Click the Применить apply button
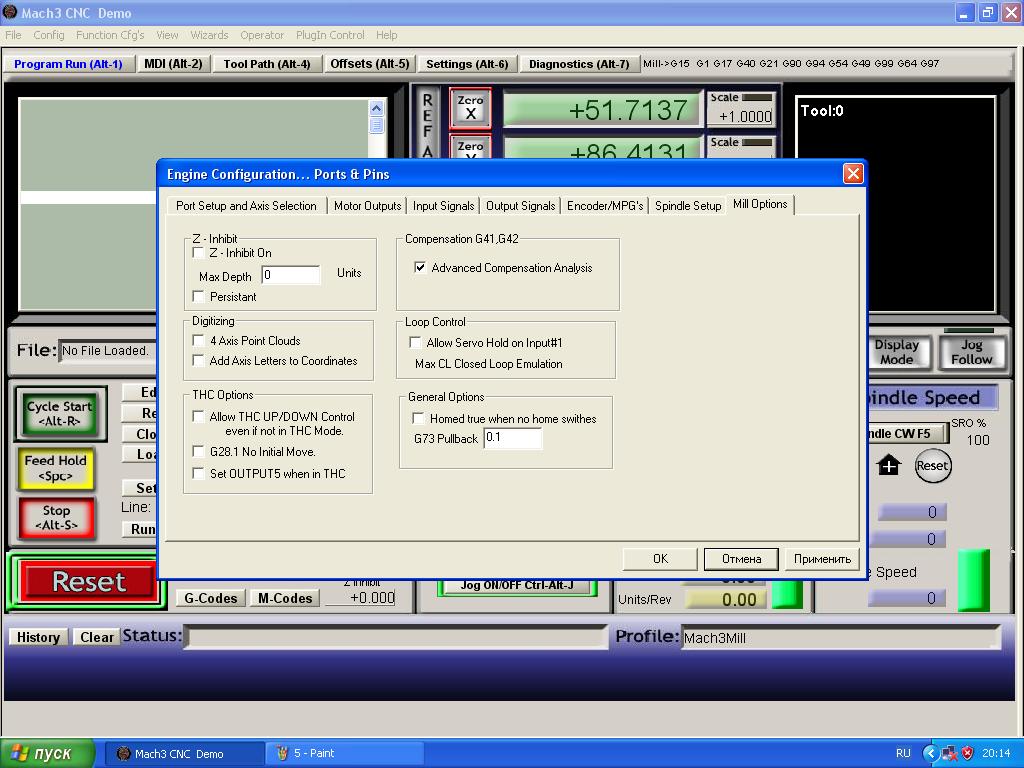The width and height of the screenshot is (1024, 768). (x=822, y=559)
